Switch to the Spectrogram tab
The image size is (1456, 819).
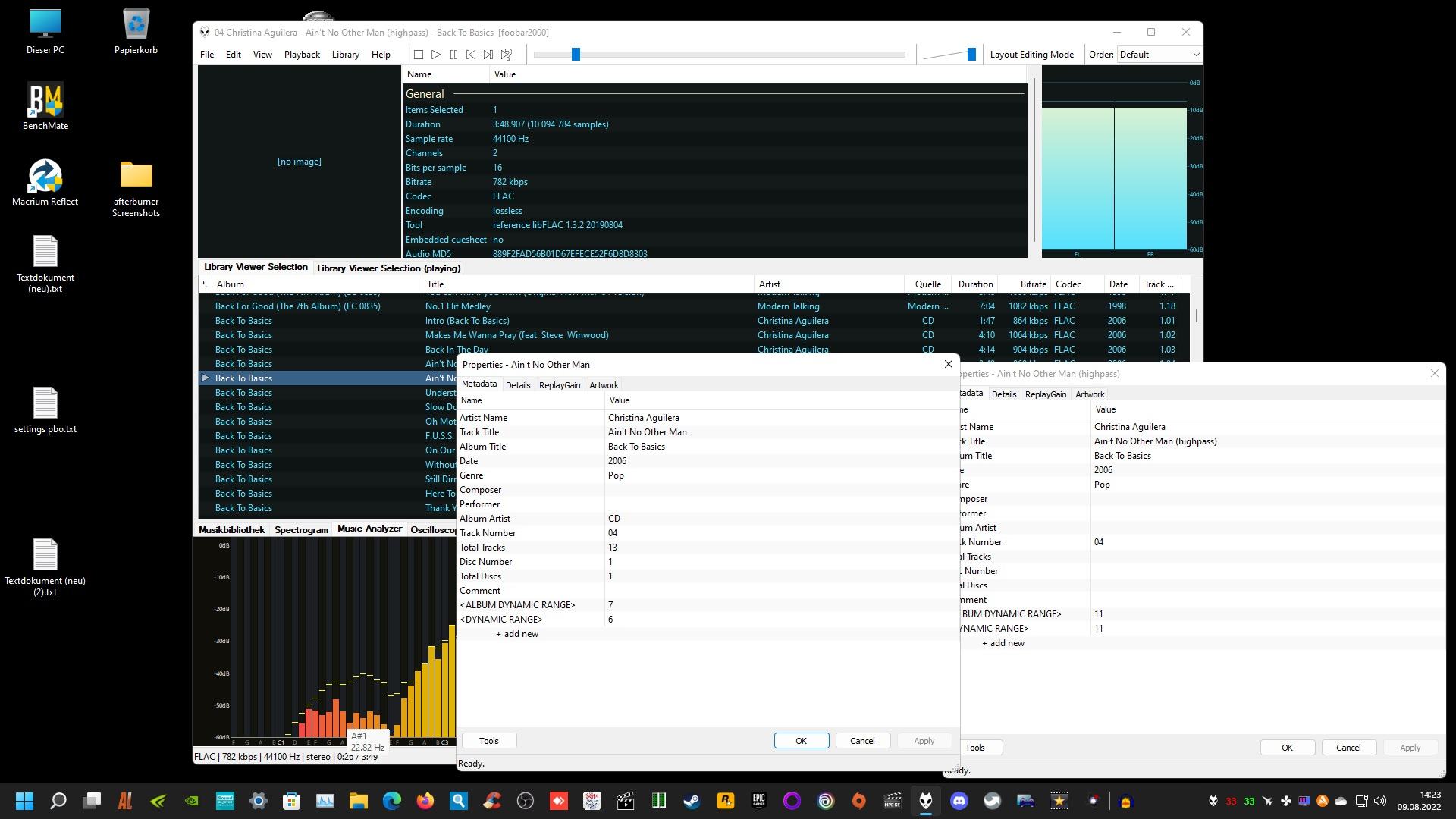(301, 530)
